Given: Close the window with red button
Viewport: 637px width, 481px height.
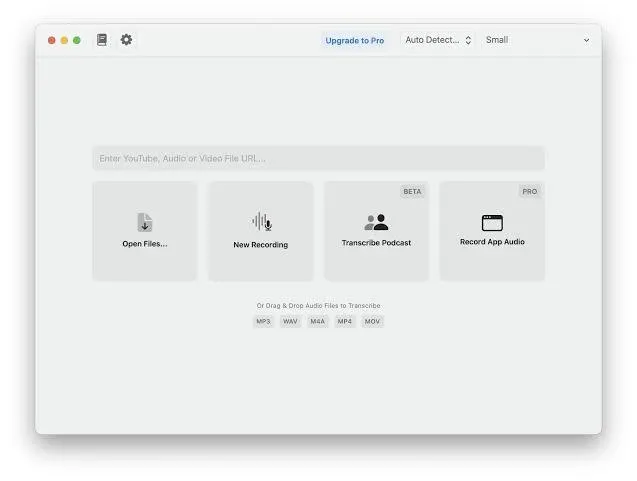Looking at the screenshot, I should point(52,40).
